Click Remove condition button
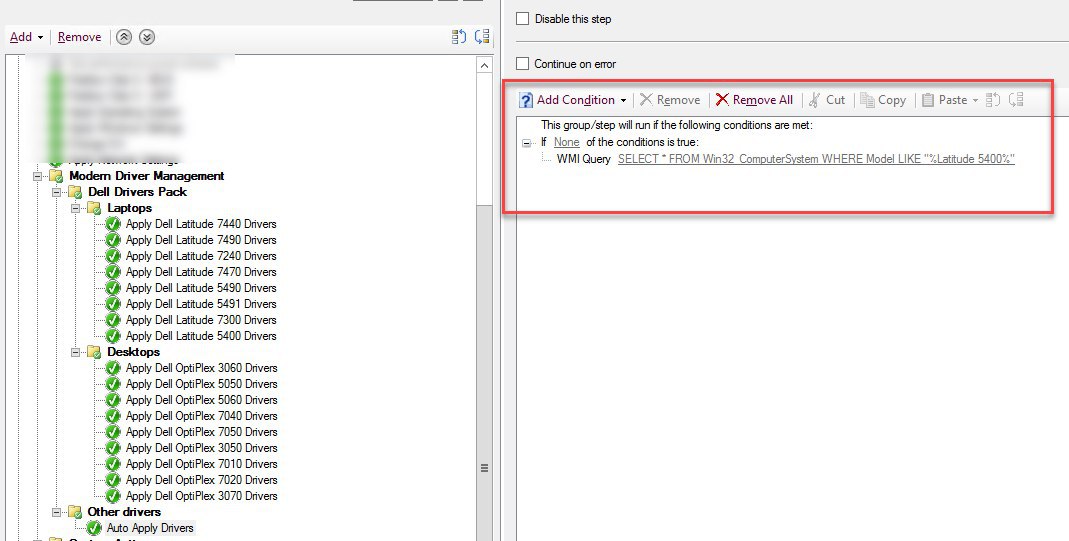The image size is (1069, 541). click(669, 100)
